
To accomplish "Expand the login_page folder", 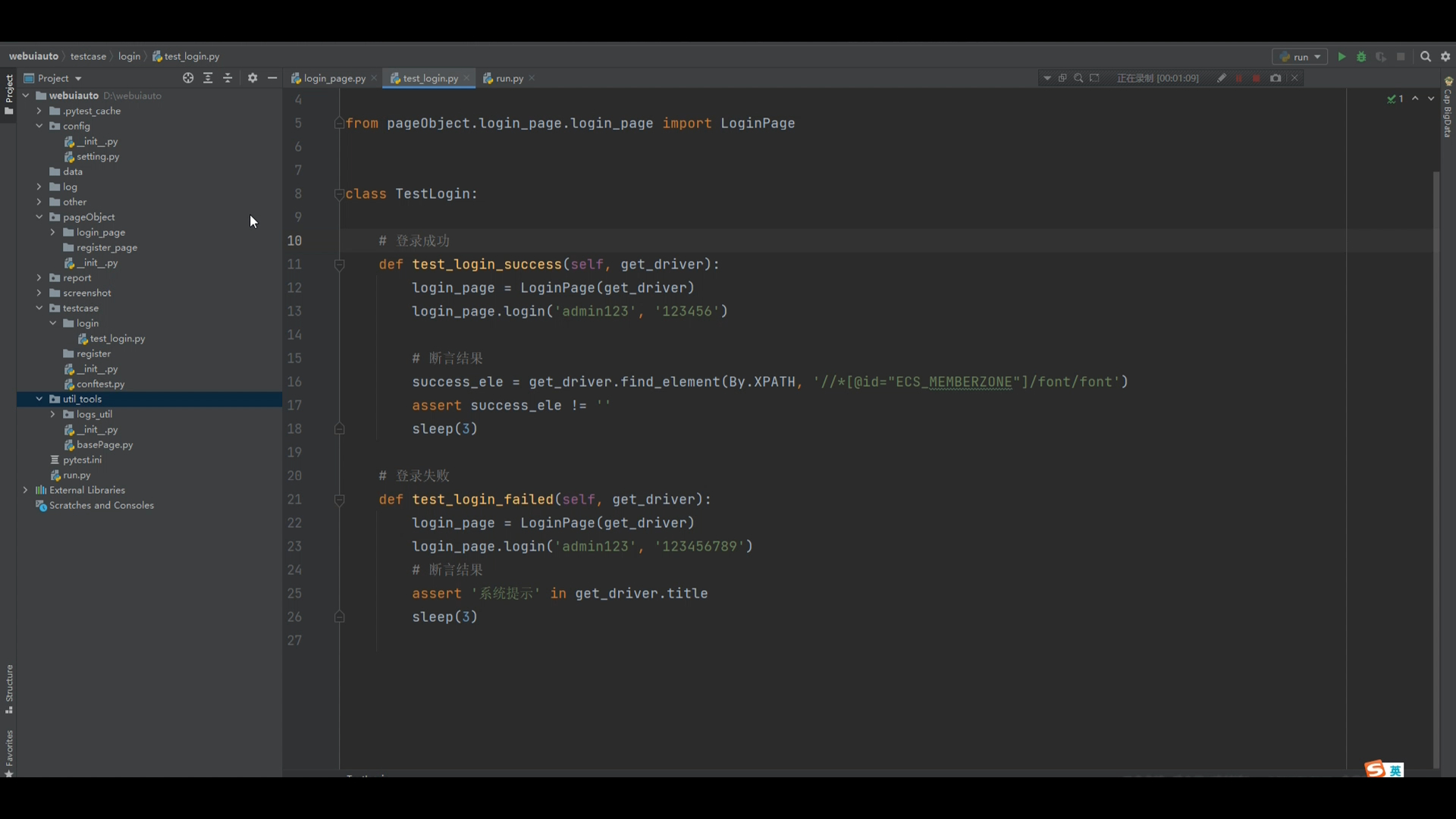I will (52, 232).
